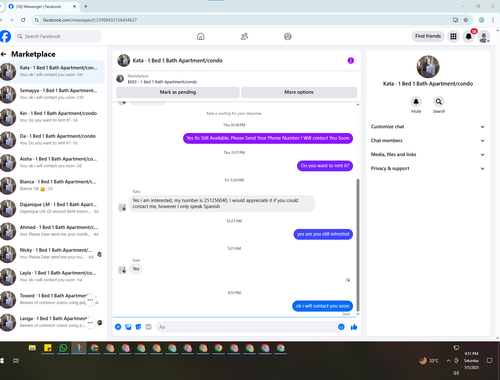Expand Media, files and links section
The image size is (500, 380).
(x=428, y=154)
